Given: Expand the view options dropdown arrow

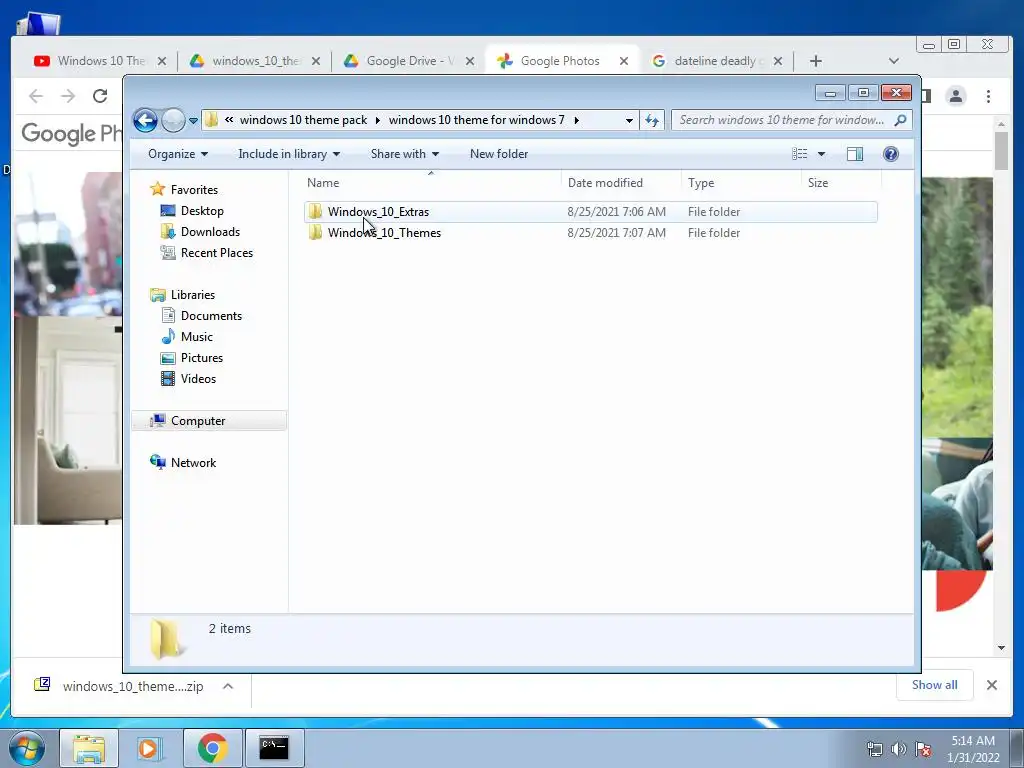Looking at the screenshot, I should 822,154.
